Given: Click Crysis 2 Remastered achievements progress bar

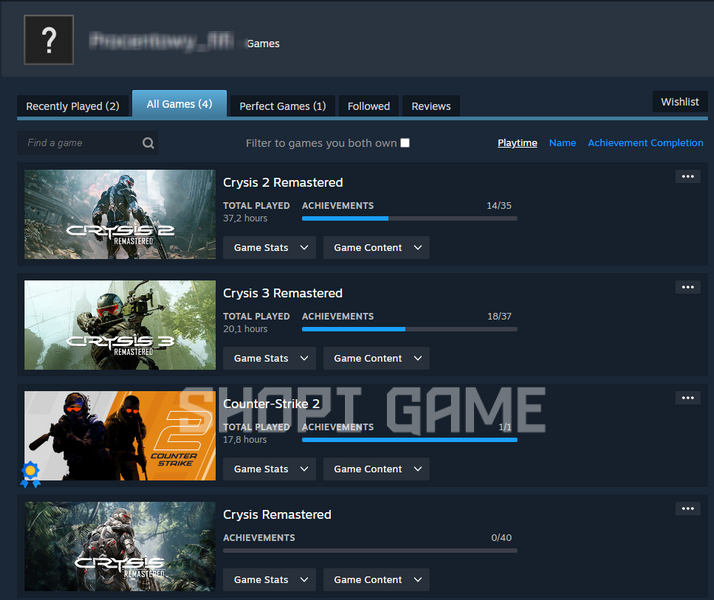Looking at the screenshot, I should point(409,219).
